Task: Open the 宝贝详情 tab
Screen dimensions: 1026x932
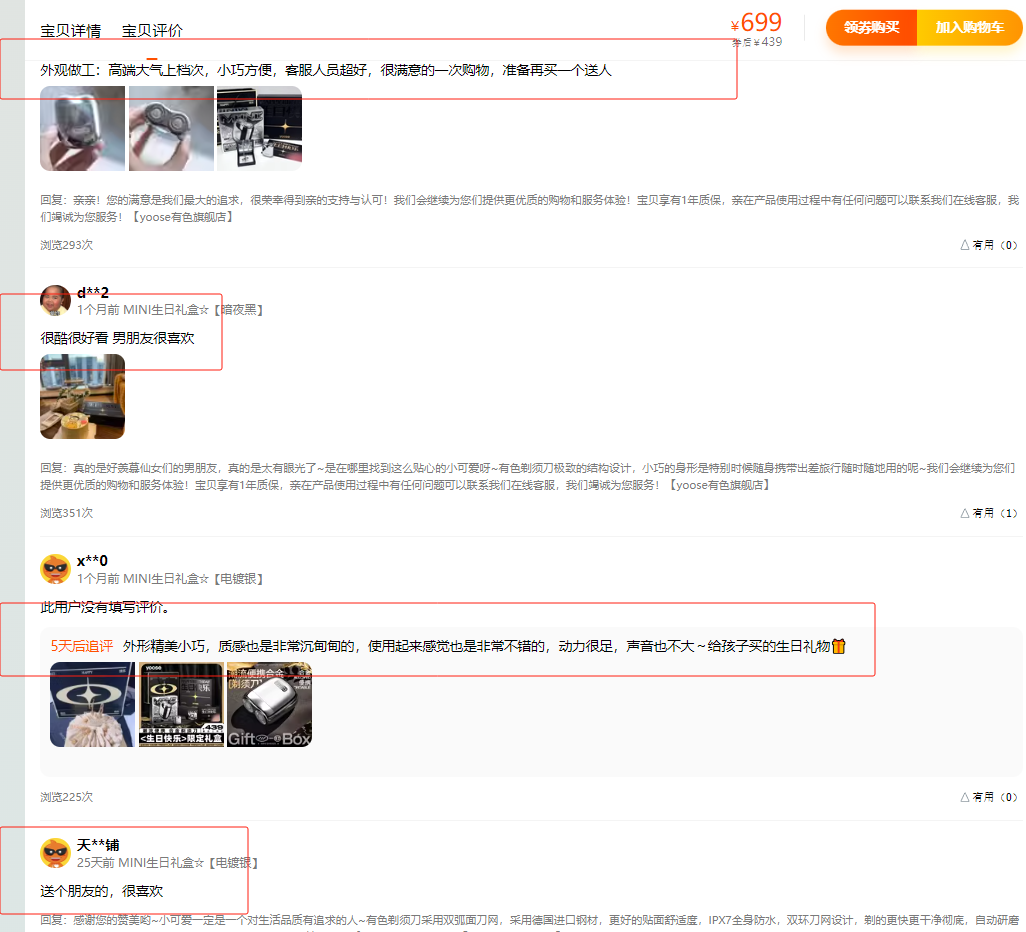Action: tap(71, 31)
